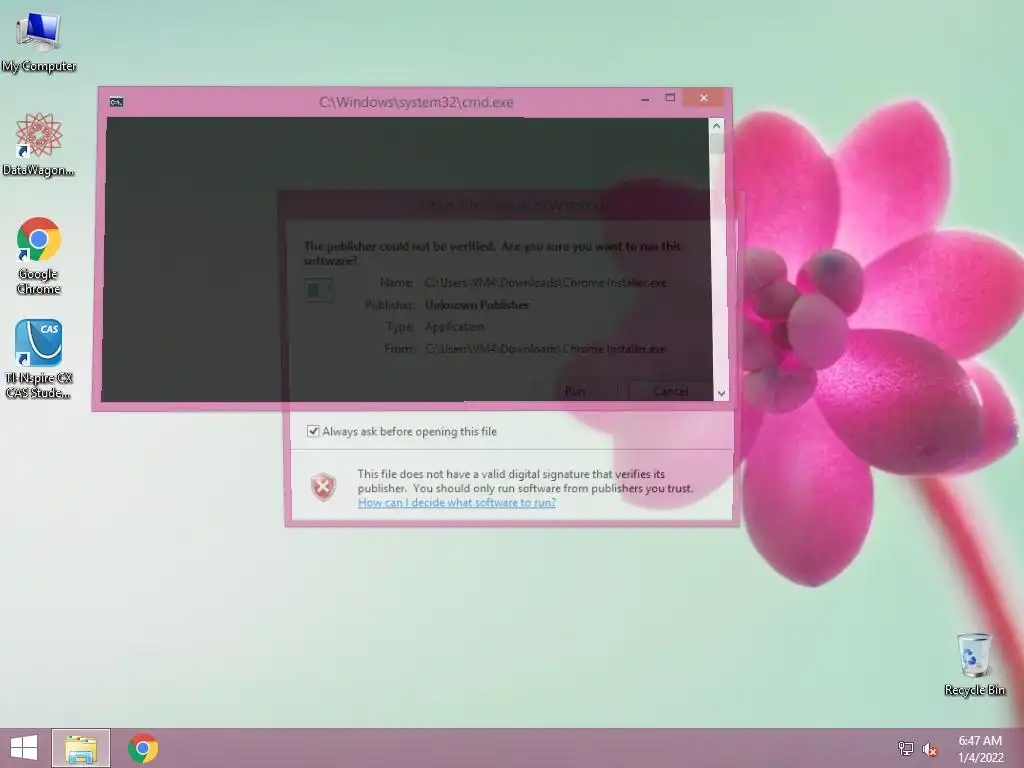
Task: Minimize the cmd.exe window
Action: click(x=645, y=99)
